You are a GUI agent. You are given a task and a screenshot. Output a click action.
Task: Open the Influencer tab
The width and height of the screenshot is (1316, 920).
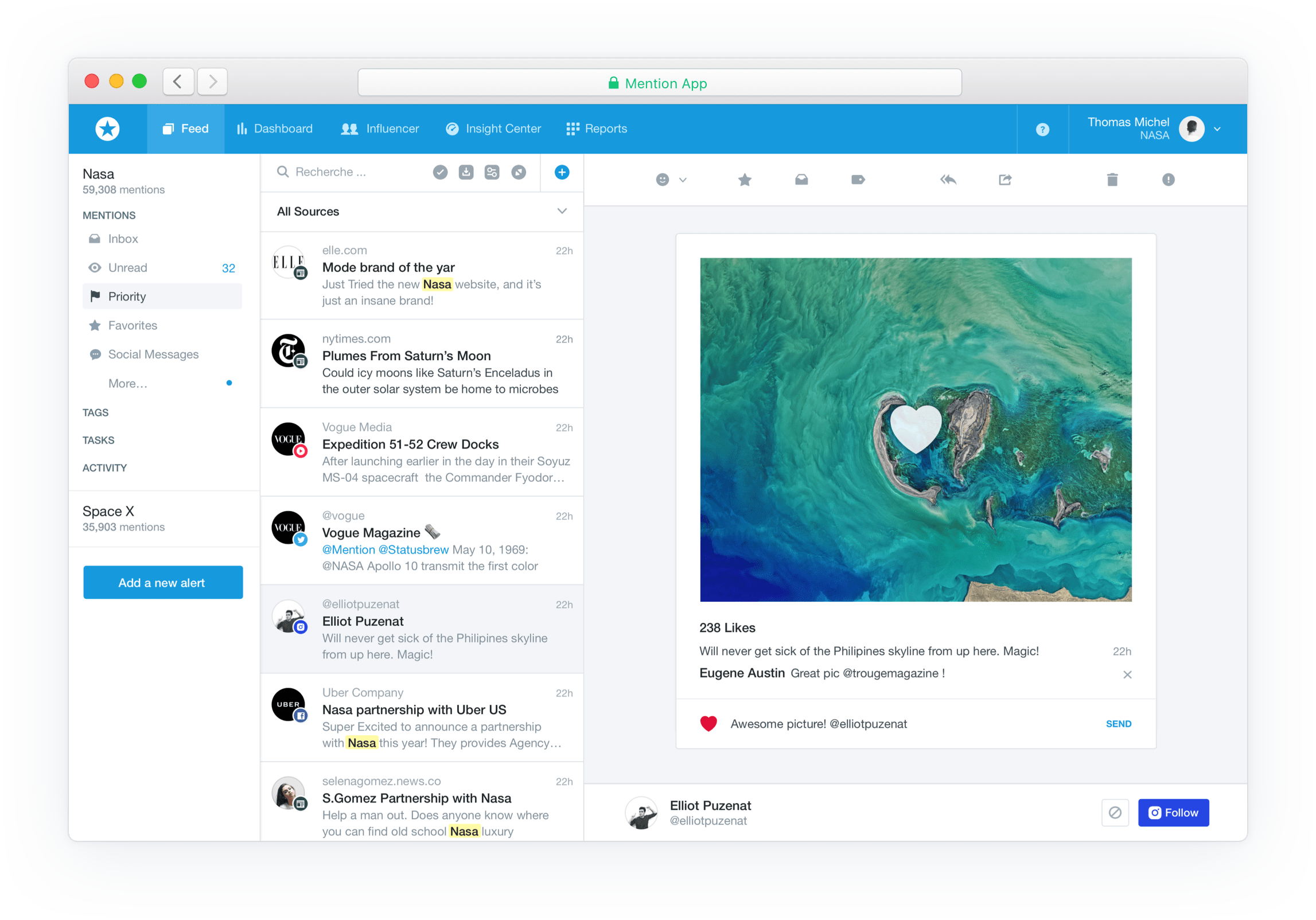pyautogui.click(x=380, y=128)
